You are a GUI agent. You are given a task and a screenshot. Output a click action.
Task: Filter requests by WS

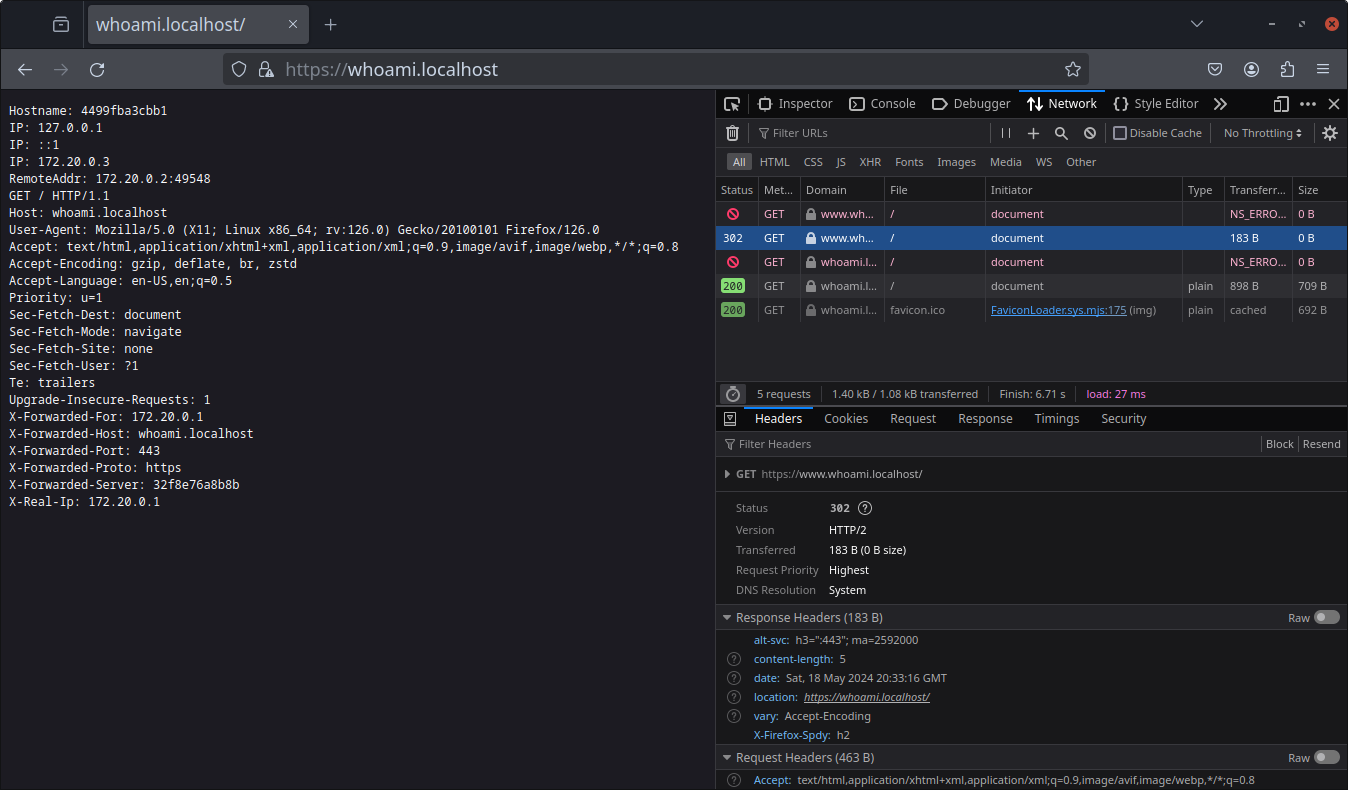click(x=1043, y=162)
